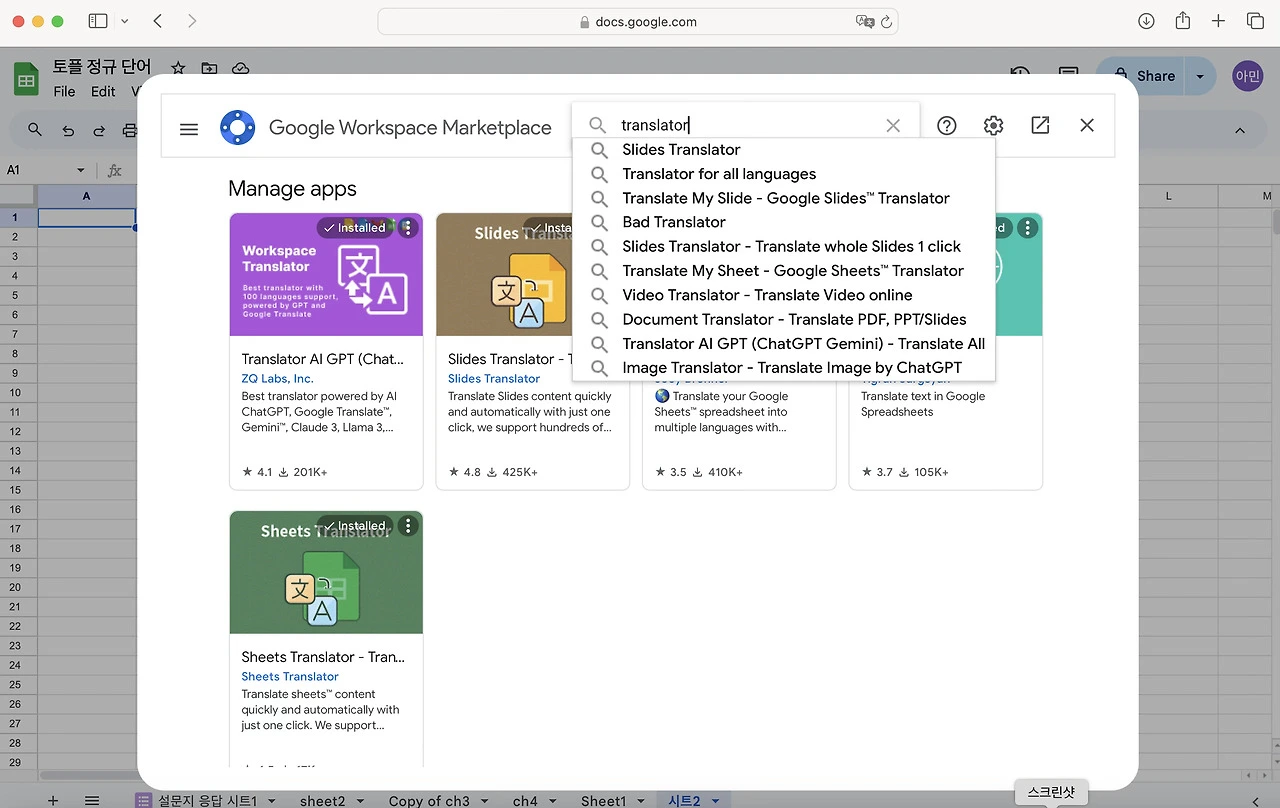Open the all sheets list
The image size is (1280, 808).
point(92,800)
